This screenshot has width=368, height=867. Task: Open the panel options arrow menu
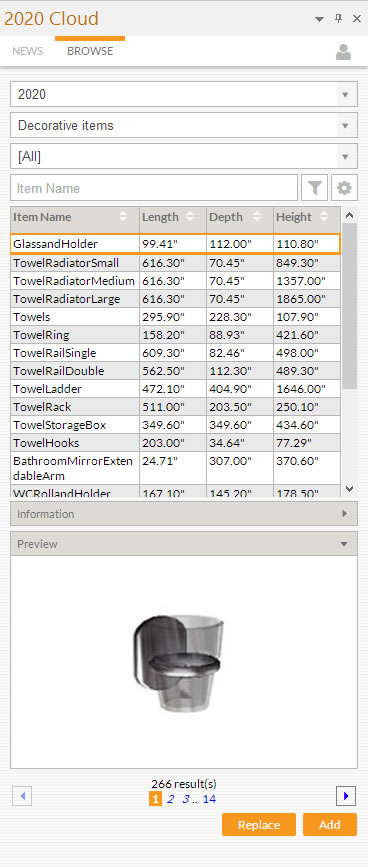pyautogui.click(x=319, y=19)
